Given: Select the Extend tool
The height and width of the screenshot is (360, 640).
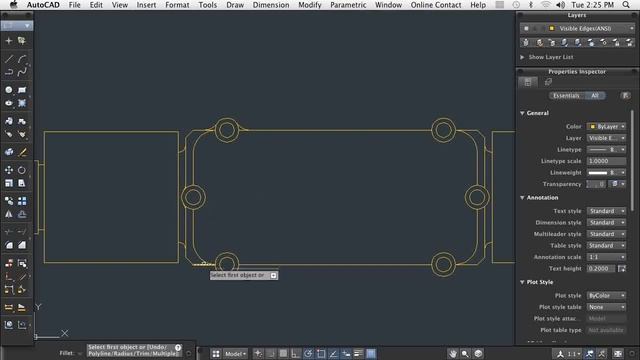Looking at the screenshot, I should (22, 232).
